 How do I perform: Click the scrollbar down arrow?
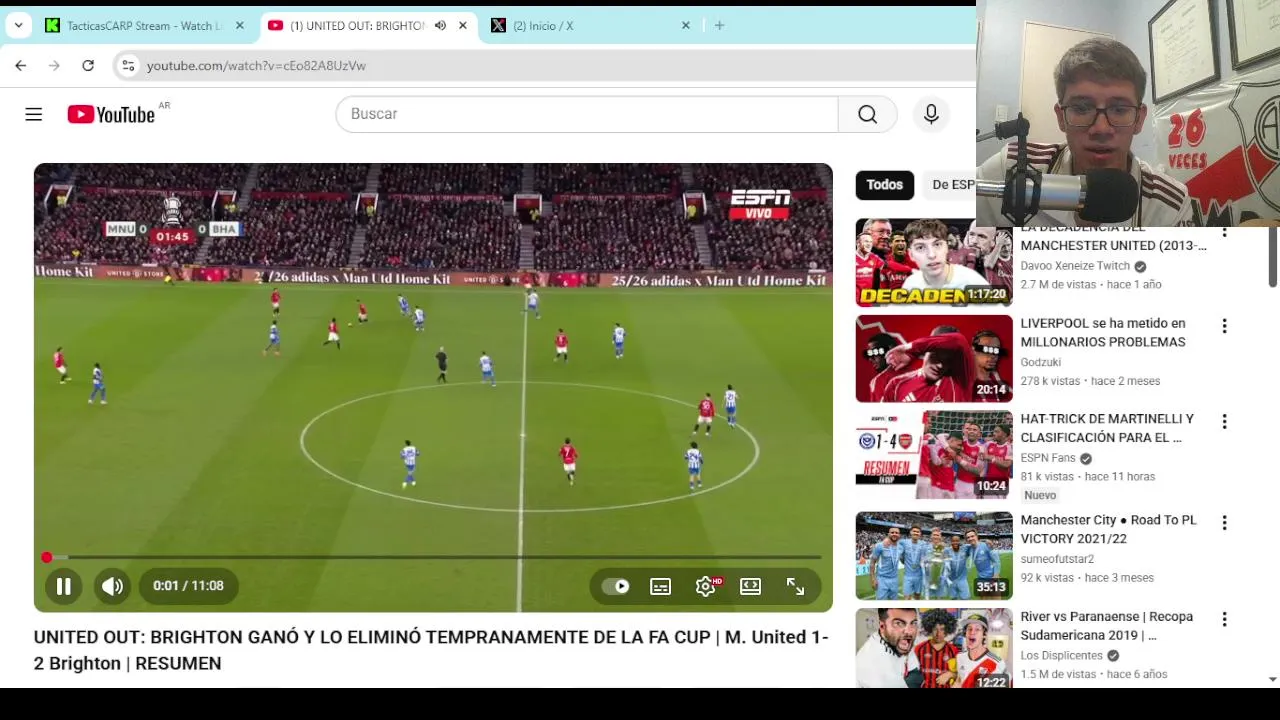1272,680
